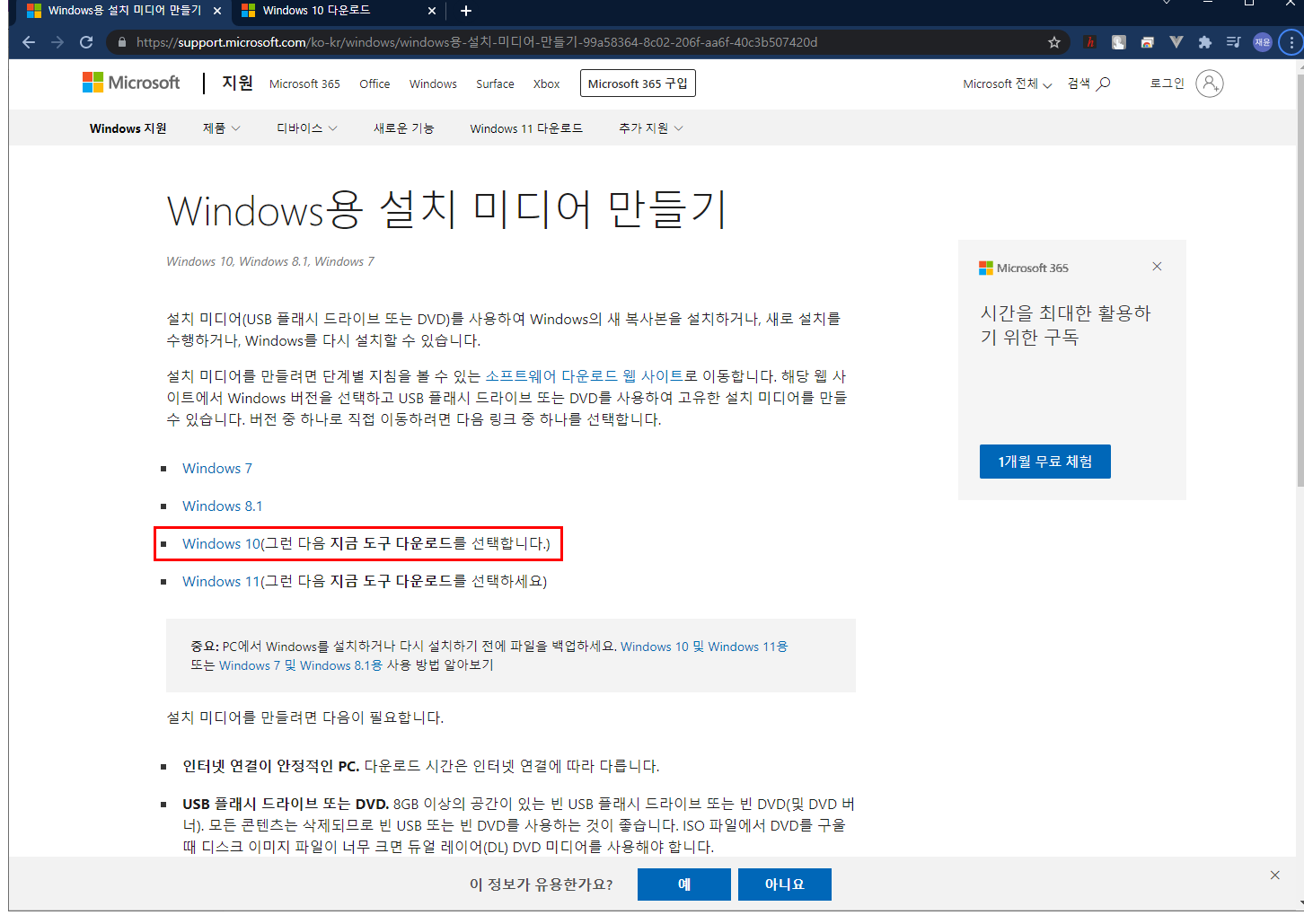Follow the 소프트웨어 다운로드 웹 사이트 link
1304x924 pixels.
point(584,376)
